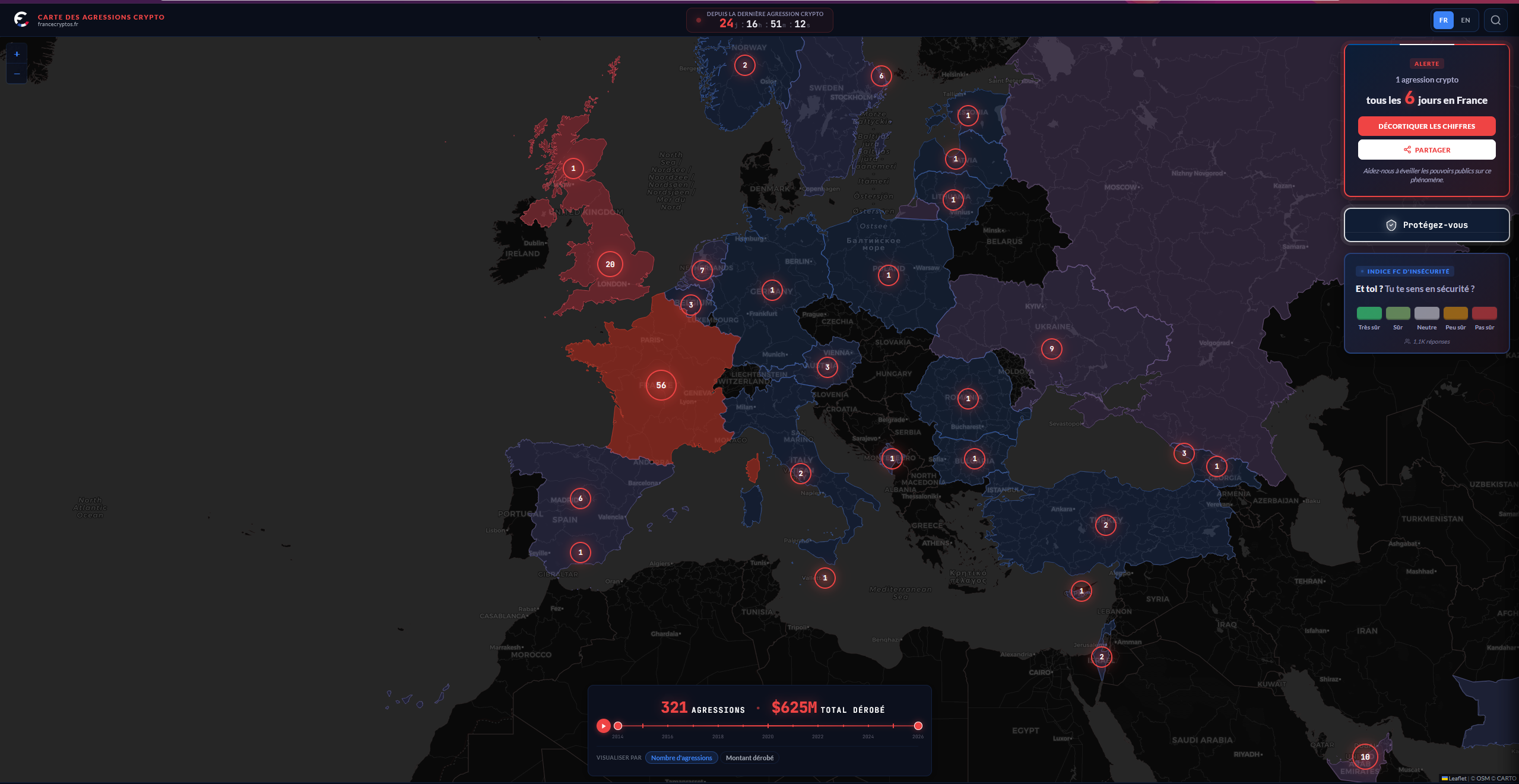1519x784 pixels.
Task: Click the Indice FC d'insécurité badge
Action: [x=1404, y=271]
